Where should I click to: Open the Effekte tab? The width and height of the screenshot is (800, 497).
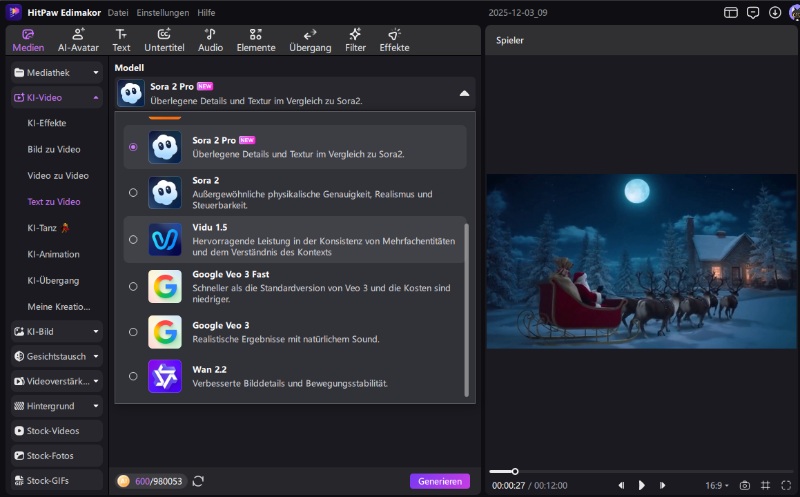pyautogui.click(x=394, y=40)
